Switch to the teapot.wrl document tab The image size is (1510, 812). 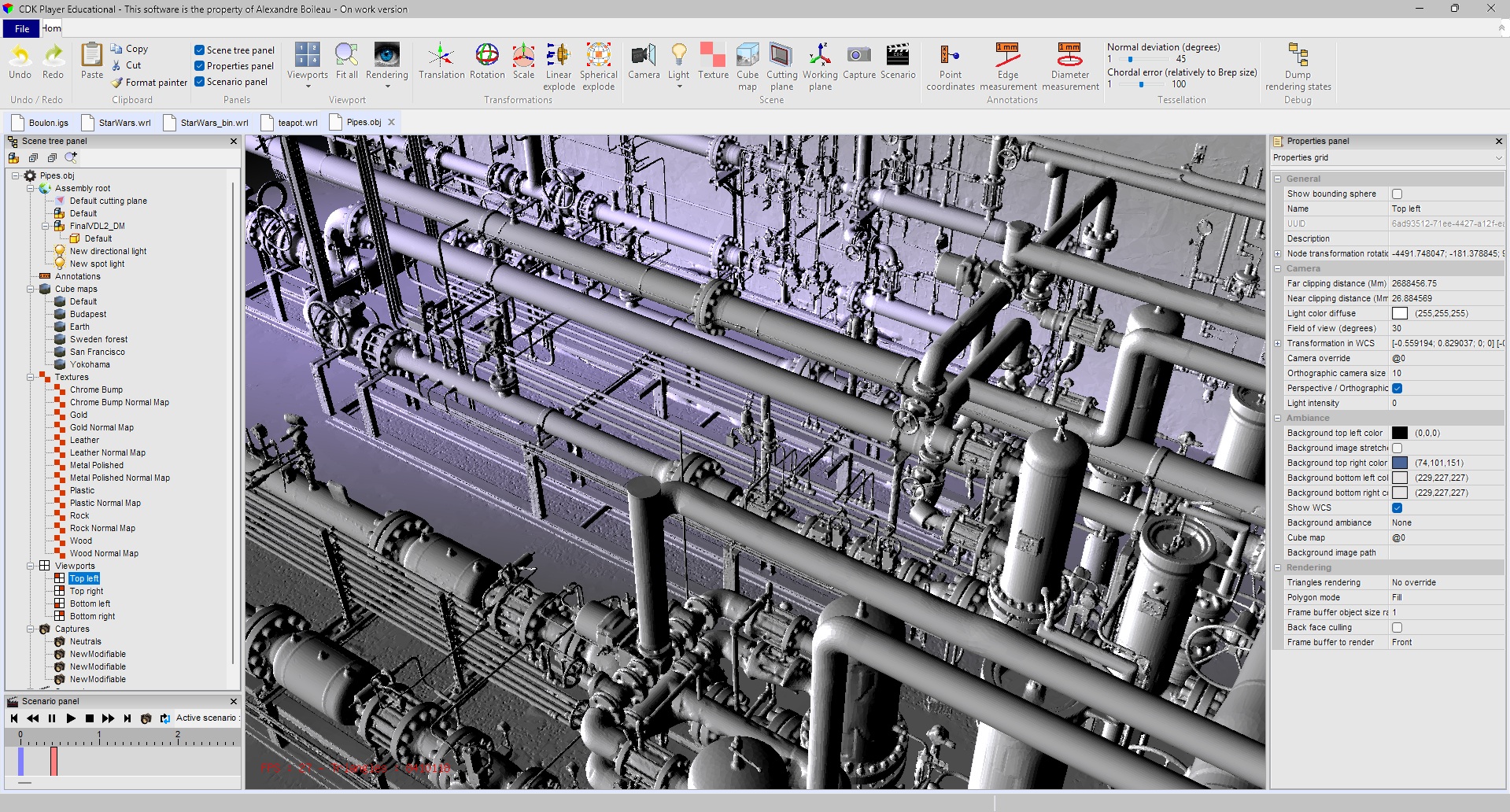click(297, 123)
